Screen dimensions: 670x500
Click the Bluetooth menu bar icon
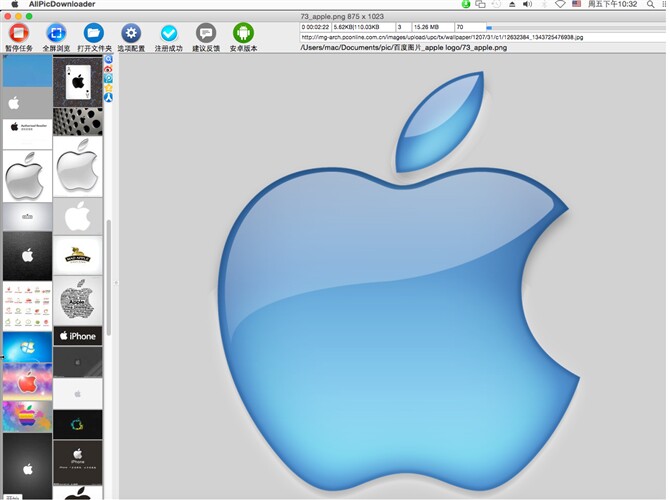(544, 4)
